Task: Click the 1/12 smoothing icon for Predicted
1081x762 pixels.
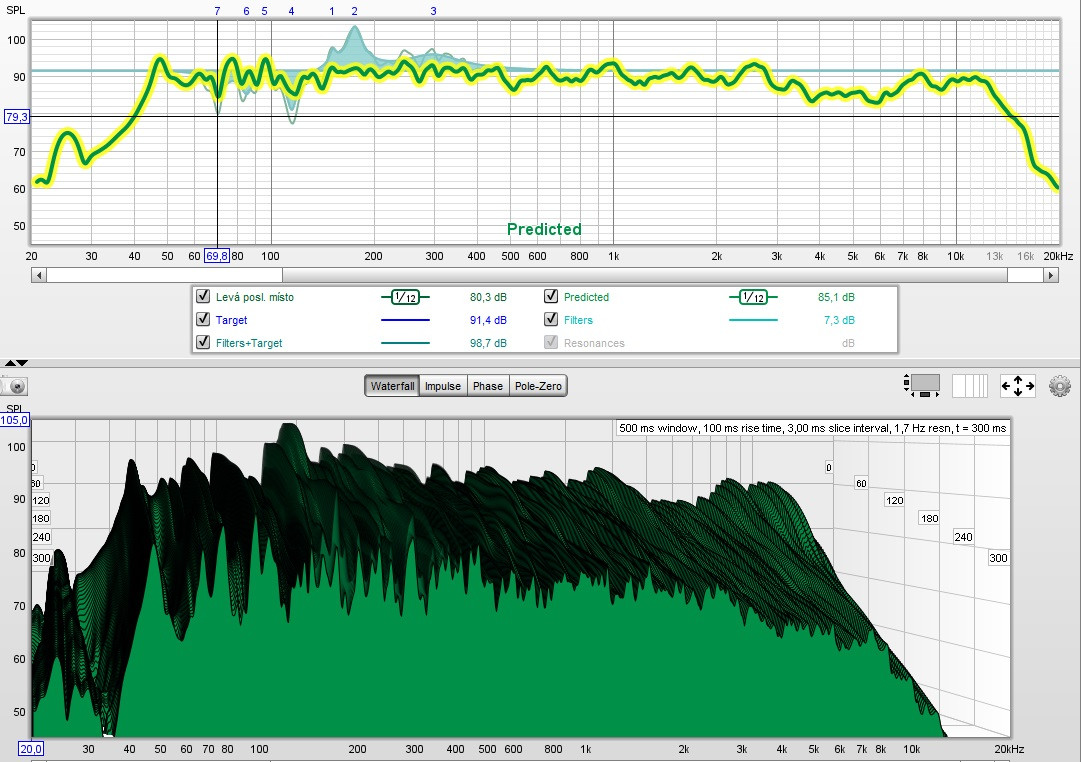Action: point(751,297)
